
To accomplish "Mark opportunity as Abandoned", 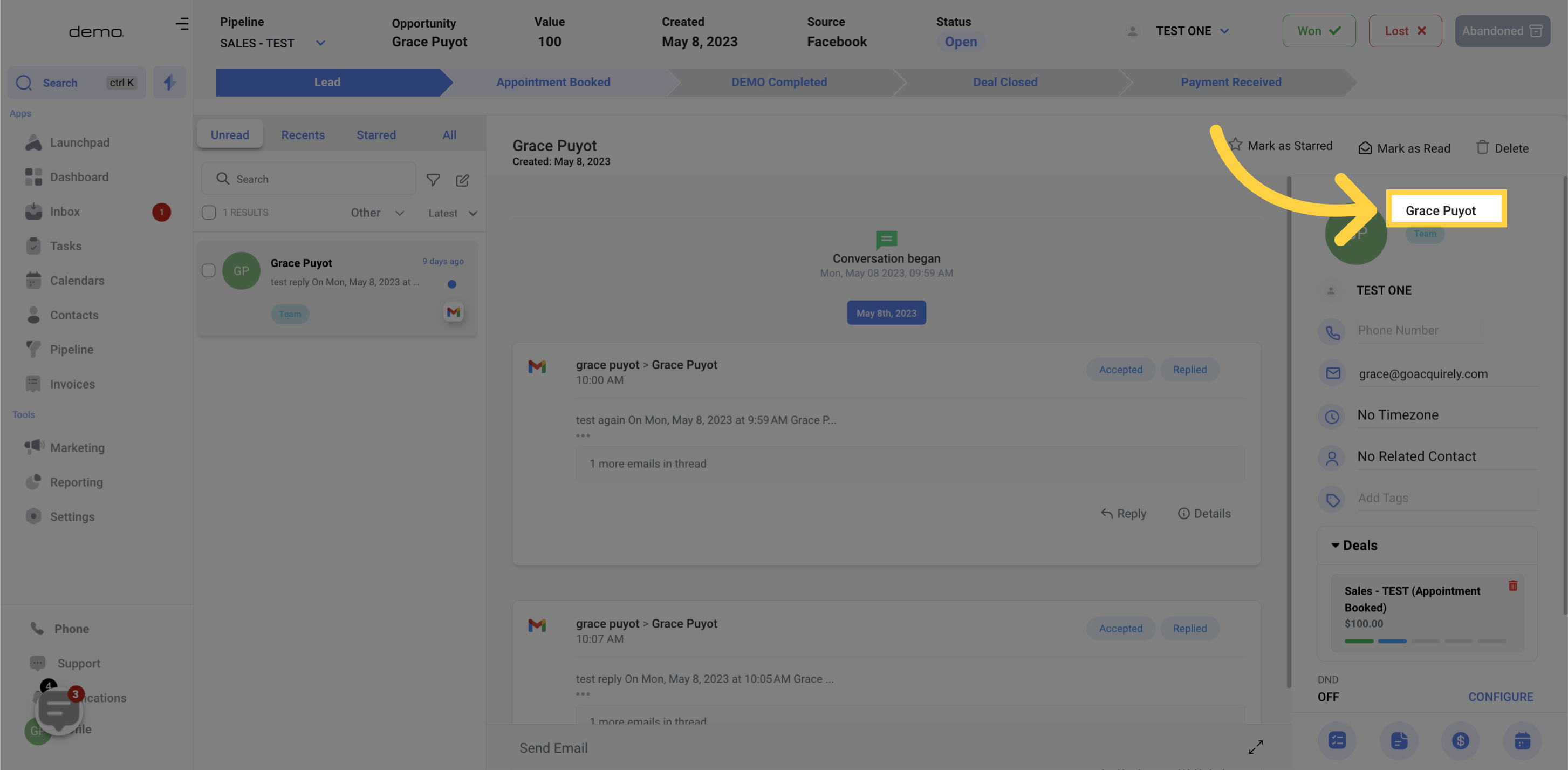I will [1502, 31].
